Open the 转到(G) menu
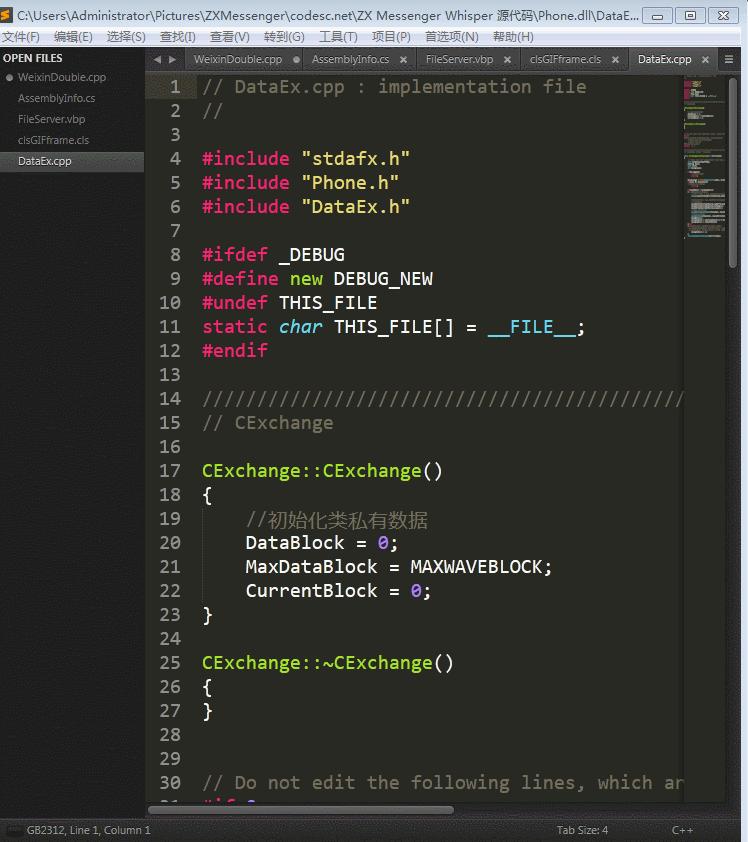Image resolution: width=748 pixels, height=842 pixels. (284, 37)
